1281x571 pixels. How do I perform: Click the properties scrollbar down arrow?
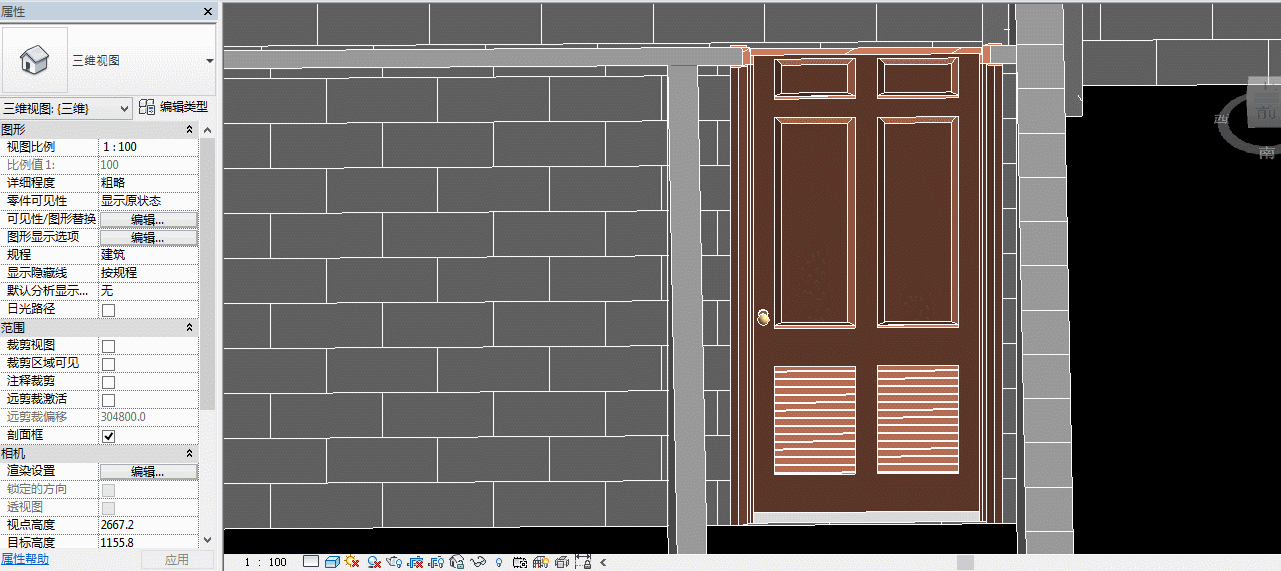[207, 540]
